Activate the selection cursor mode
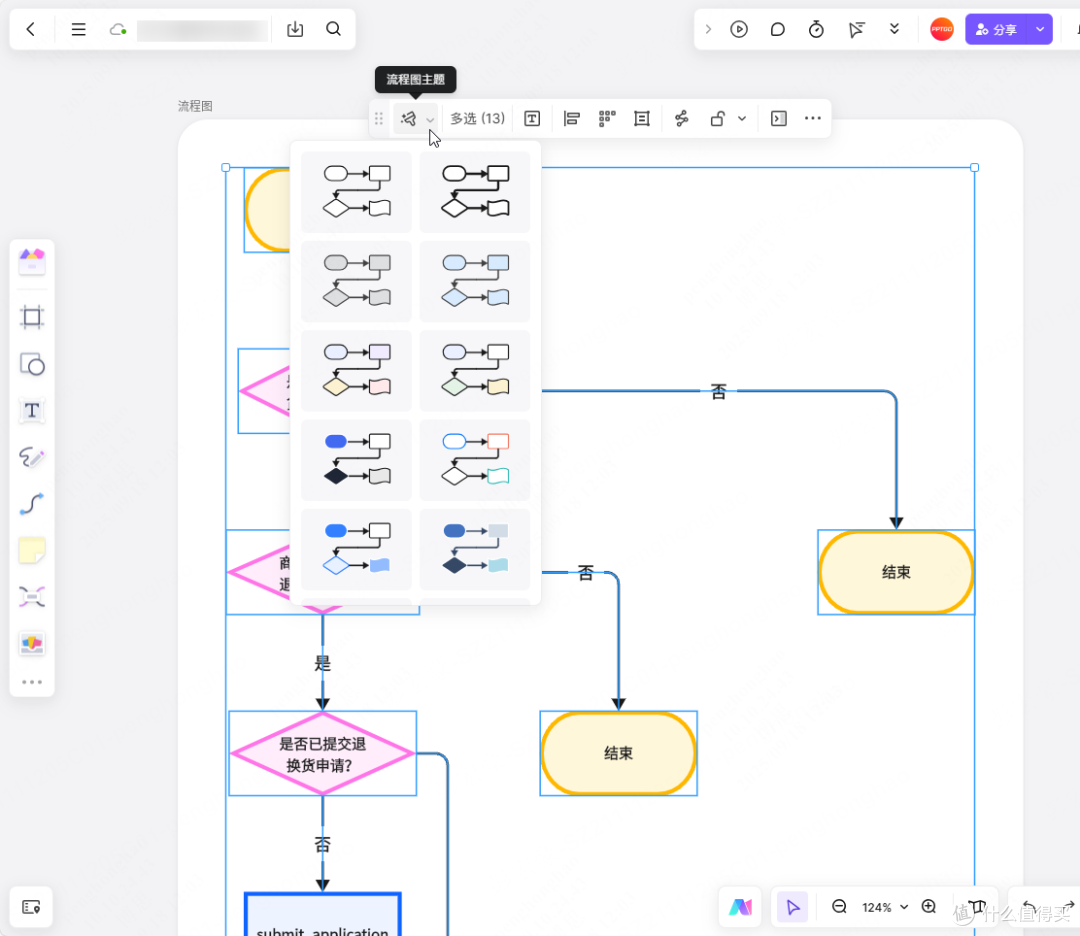Image resolution: width=1080 pixels, height=936 pixels. [793, 907]
